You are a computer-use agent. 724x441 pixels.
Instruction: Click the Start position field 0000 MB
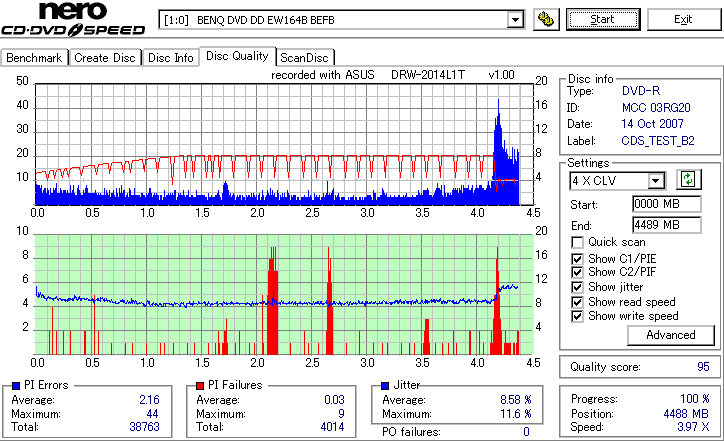666,204
